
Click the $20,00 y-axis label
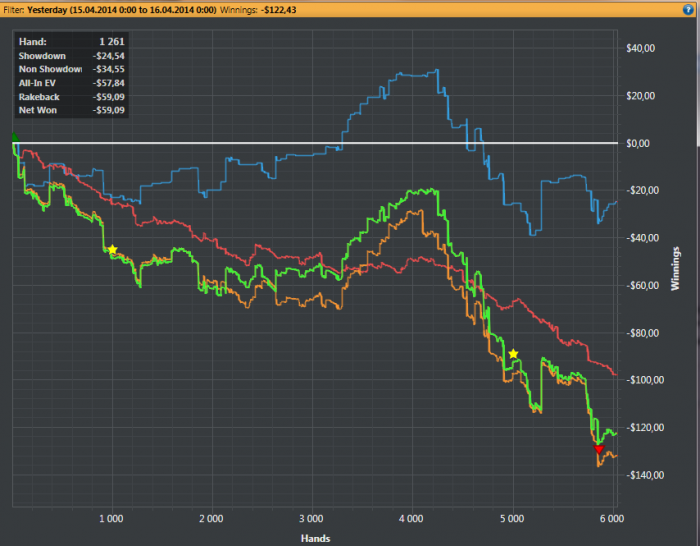pyautogui.click(x=641, y=96)
